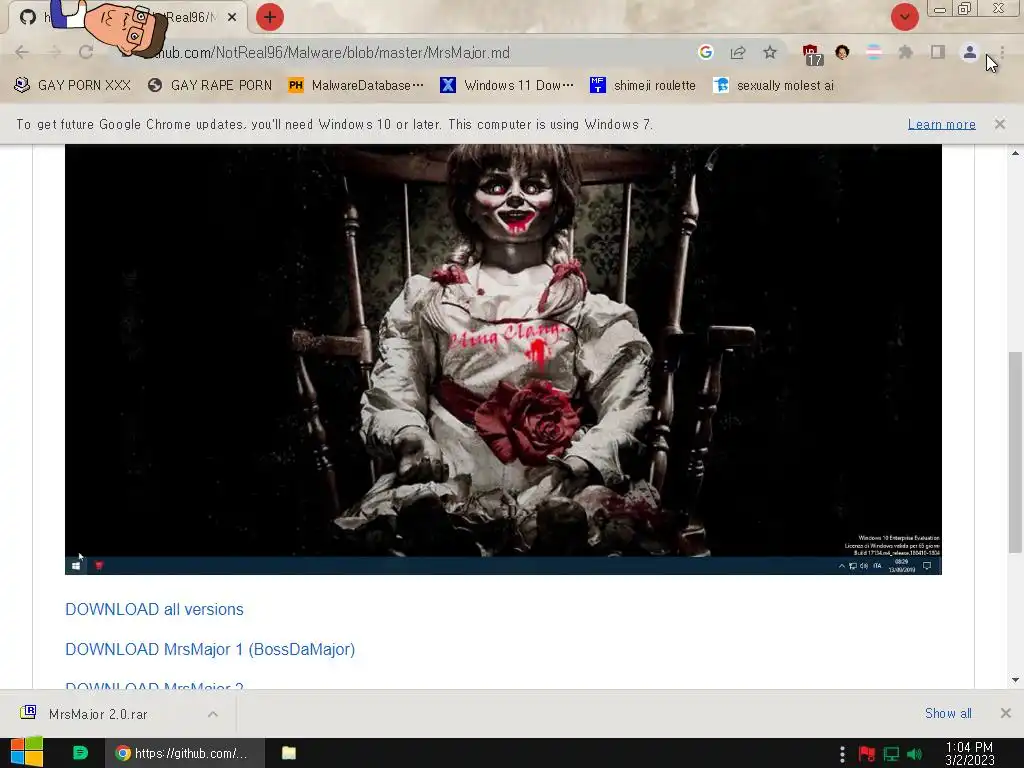Open the downloaded MrsMajor 2.0.rar file
This screenshot has width=1024, height=768.
98,714
